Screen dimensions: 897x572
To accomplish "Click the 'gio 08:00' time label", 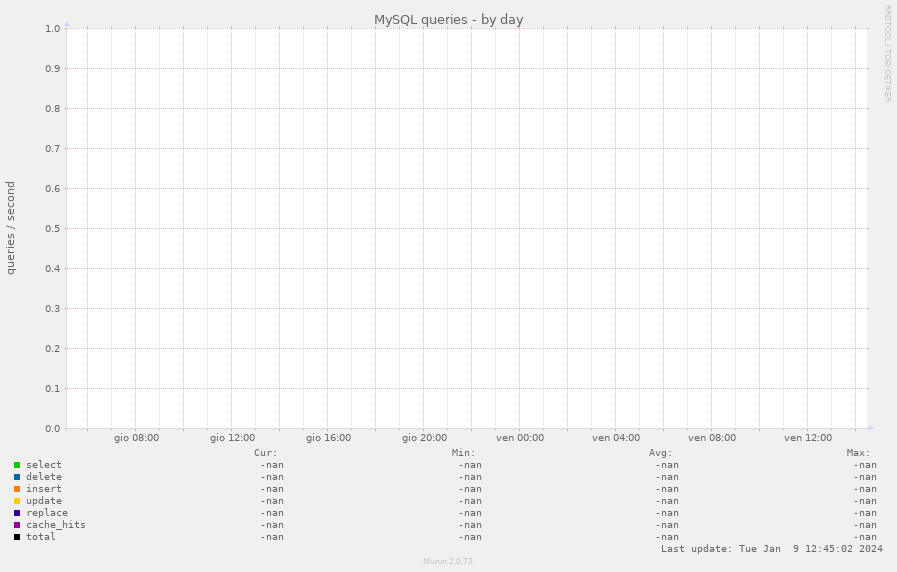I will click(x=136, y=438).
